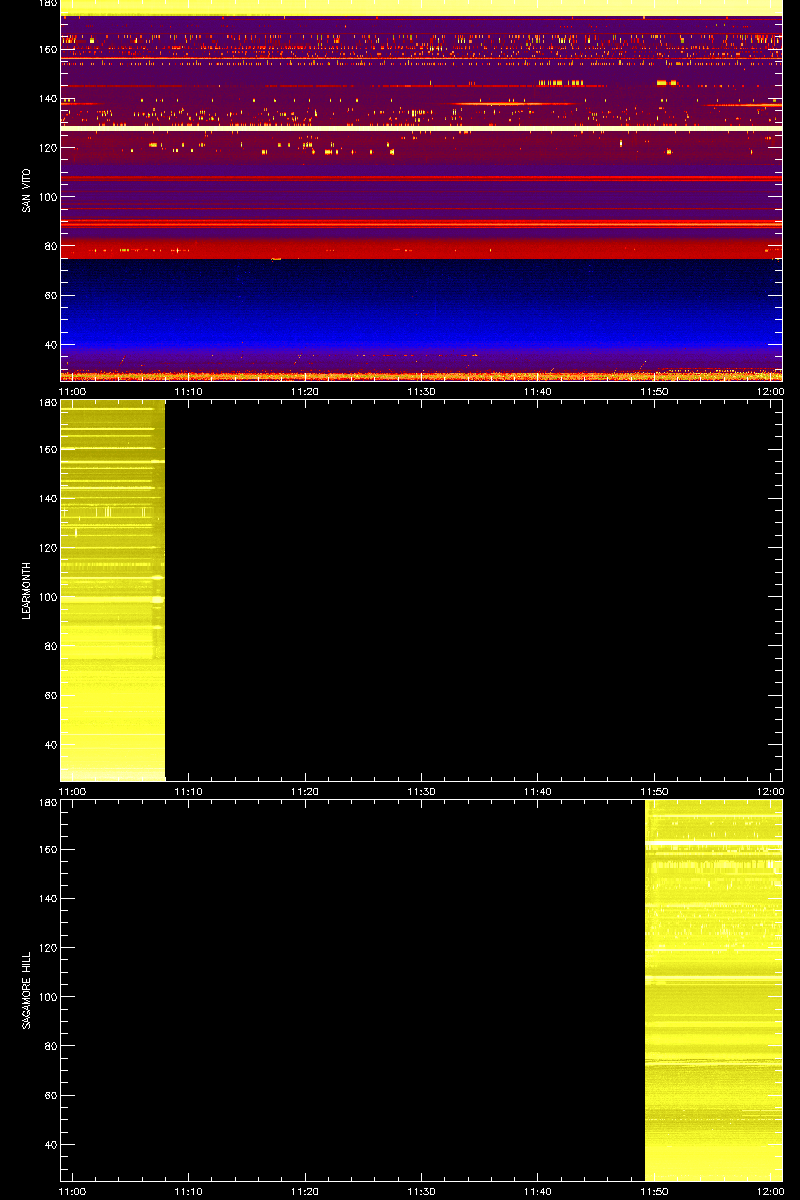
Task: Pick 11:40 label under Sagamore Hill plot
Action: pos(538,1192)
